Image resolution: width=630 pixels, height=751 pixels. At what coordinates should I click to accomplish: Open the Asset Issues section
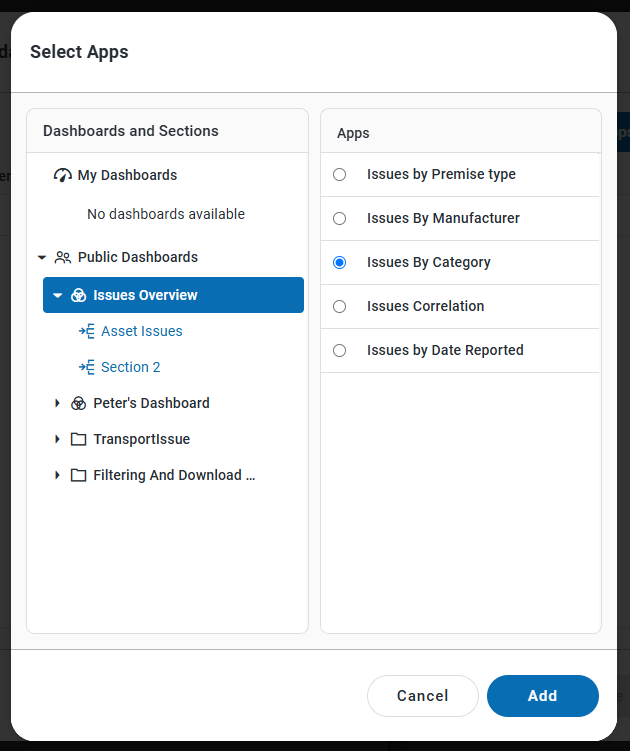click(141, 331)
